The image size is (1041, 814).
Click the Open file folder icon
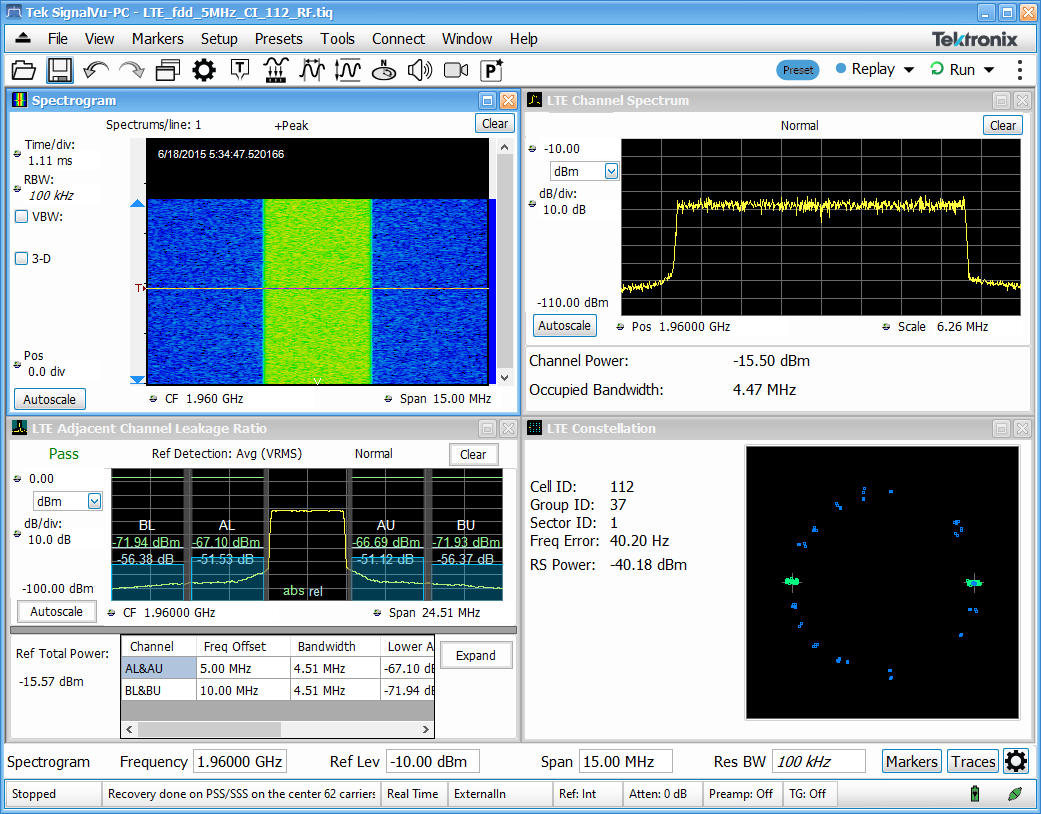[x=23, y=70]
